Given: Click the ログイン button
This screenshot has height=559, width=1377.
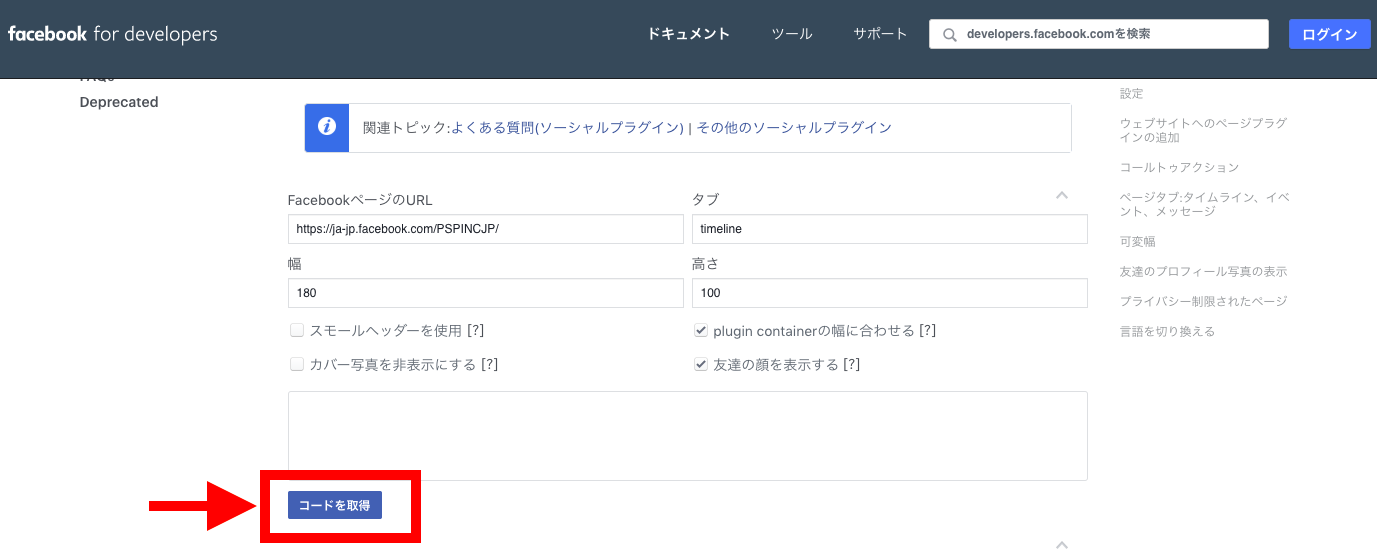Looking at the screenshot, I should pyautogui.click(x=1329, y=34).
